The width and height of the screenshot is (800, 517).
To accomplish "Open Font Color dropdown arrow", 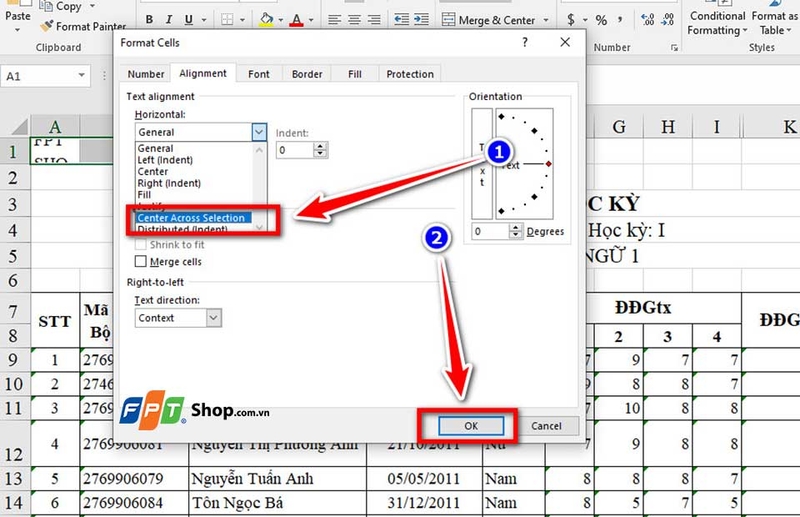I will coord(311,20).
